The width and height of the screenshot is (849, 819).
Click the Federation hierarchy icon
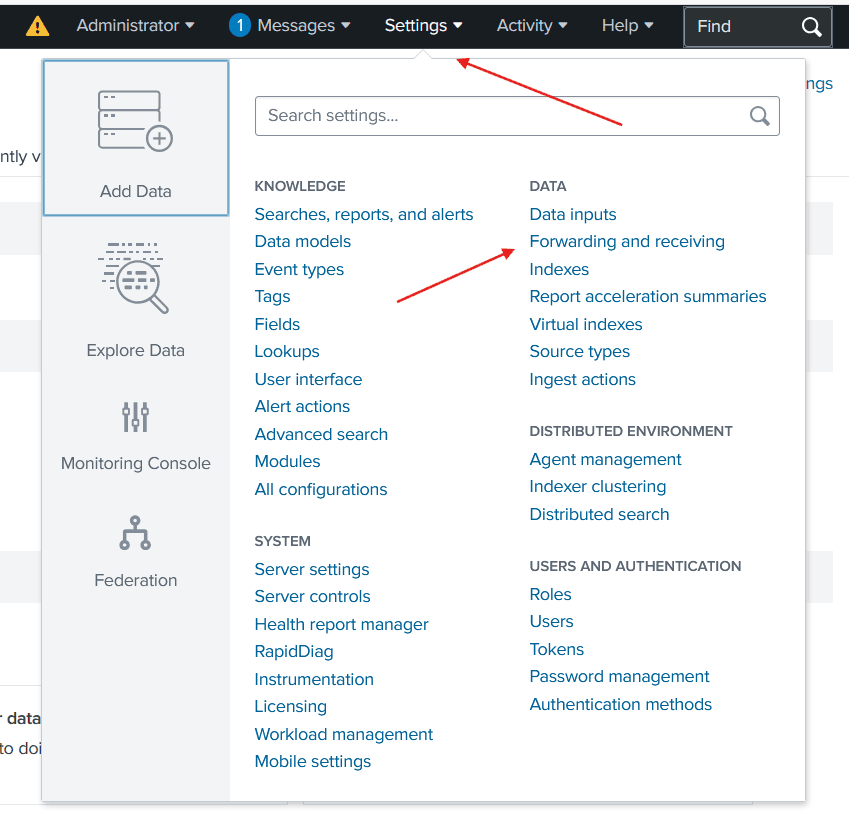pos(135,533)
